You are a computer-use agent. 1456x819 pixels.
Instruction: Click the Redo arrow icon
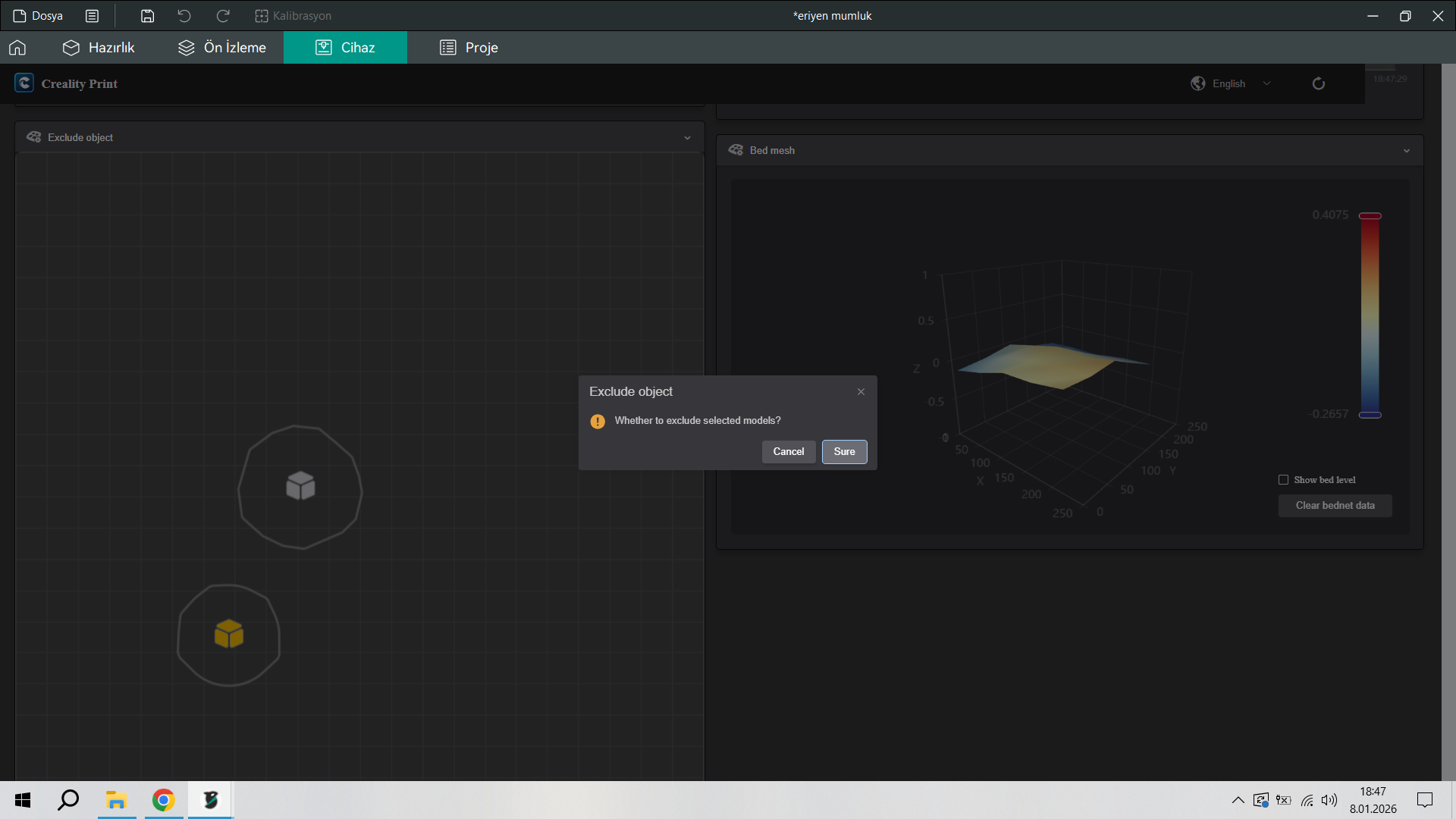coord(223,16)
